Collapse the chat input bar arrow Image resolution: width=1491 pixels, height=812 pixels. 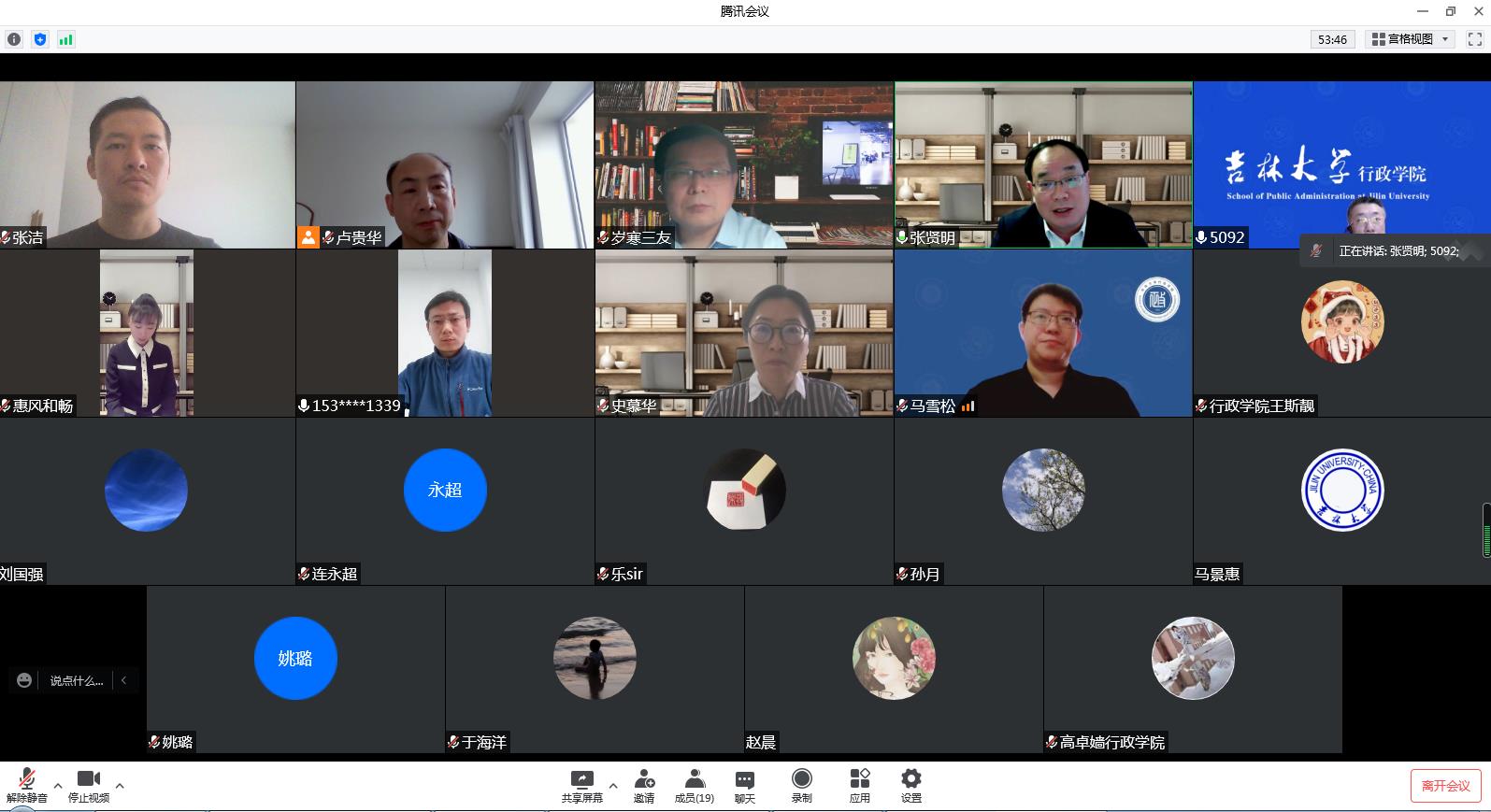pos(124,680)
